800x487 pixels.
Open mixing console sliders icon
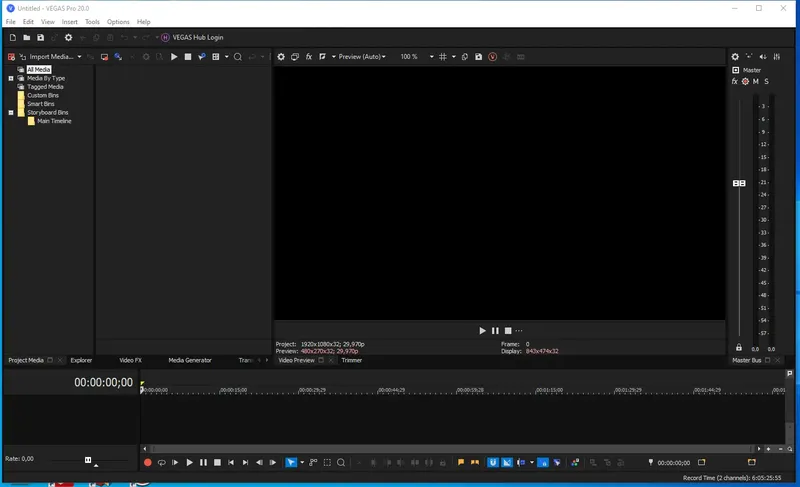click(x=777, y=57)
